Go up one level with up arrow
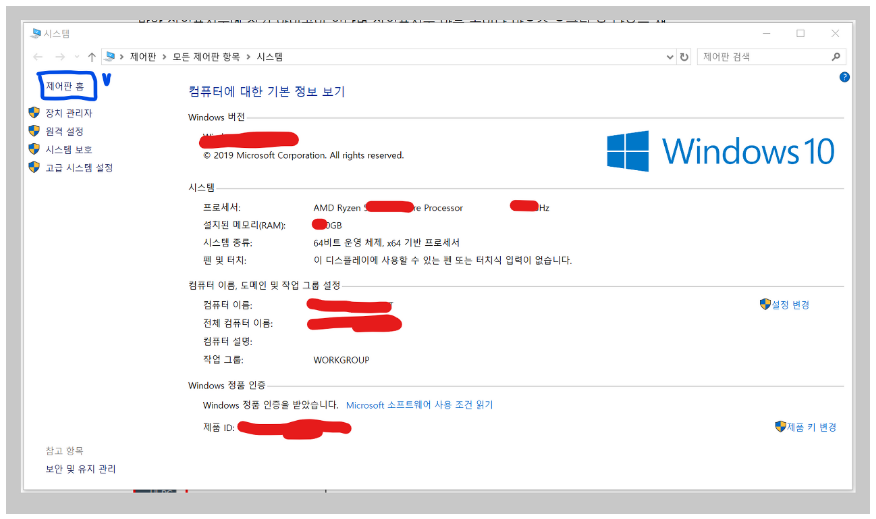Screen dimensions: 876x519 pyautogui.click(x=92, y=56)
